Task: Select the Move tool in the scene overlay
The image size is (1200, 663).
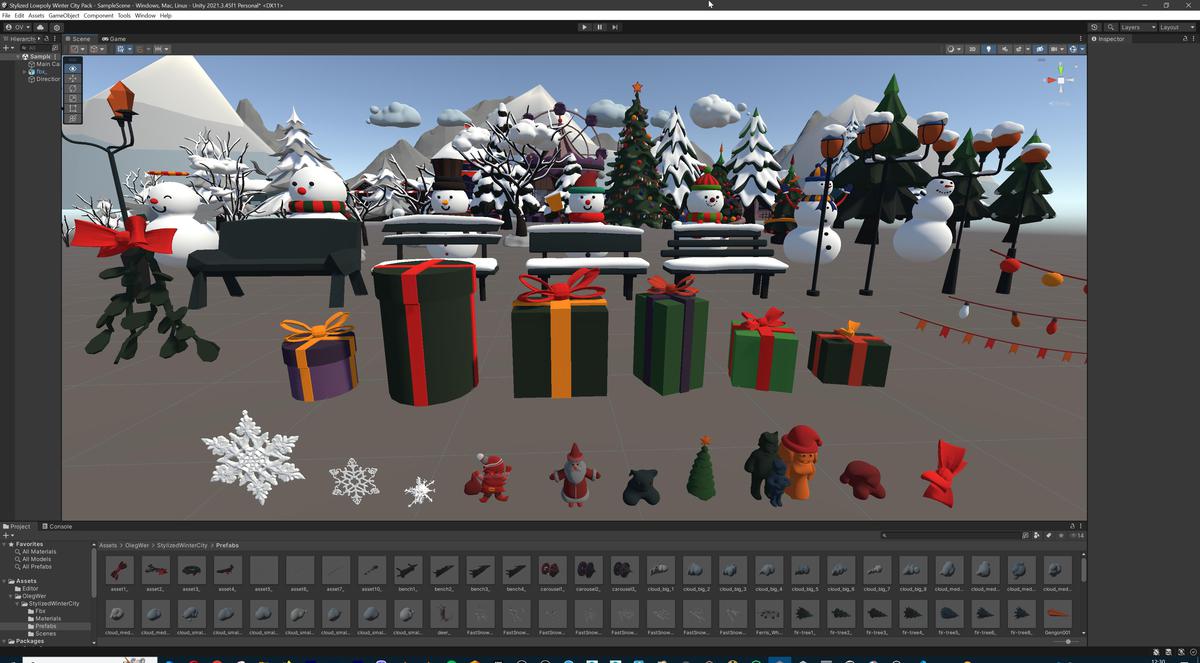Action: click(x=72, y=78)
